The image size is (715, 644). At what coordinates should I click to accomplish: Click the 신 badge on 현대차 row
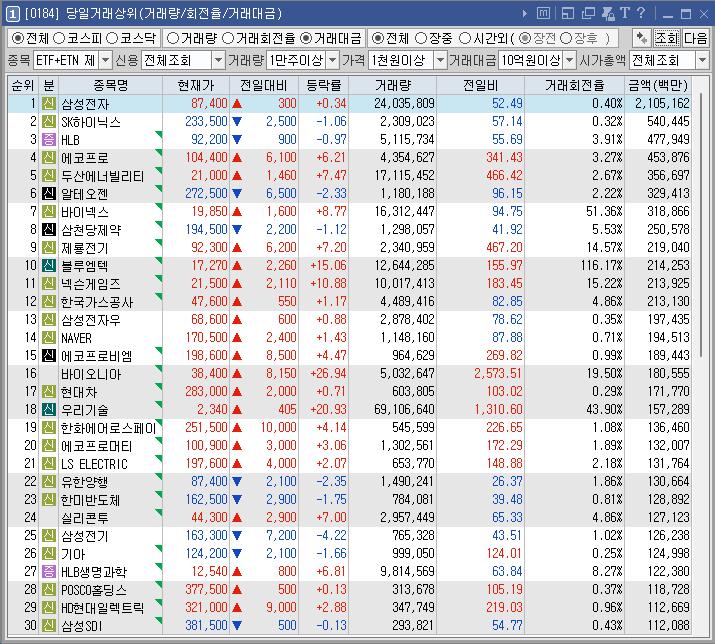(49, 391)
